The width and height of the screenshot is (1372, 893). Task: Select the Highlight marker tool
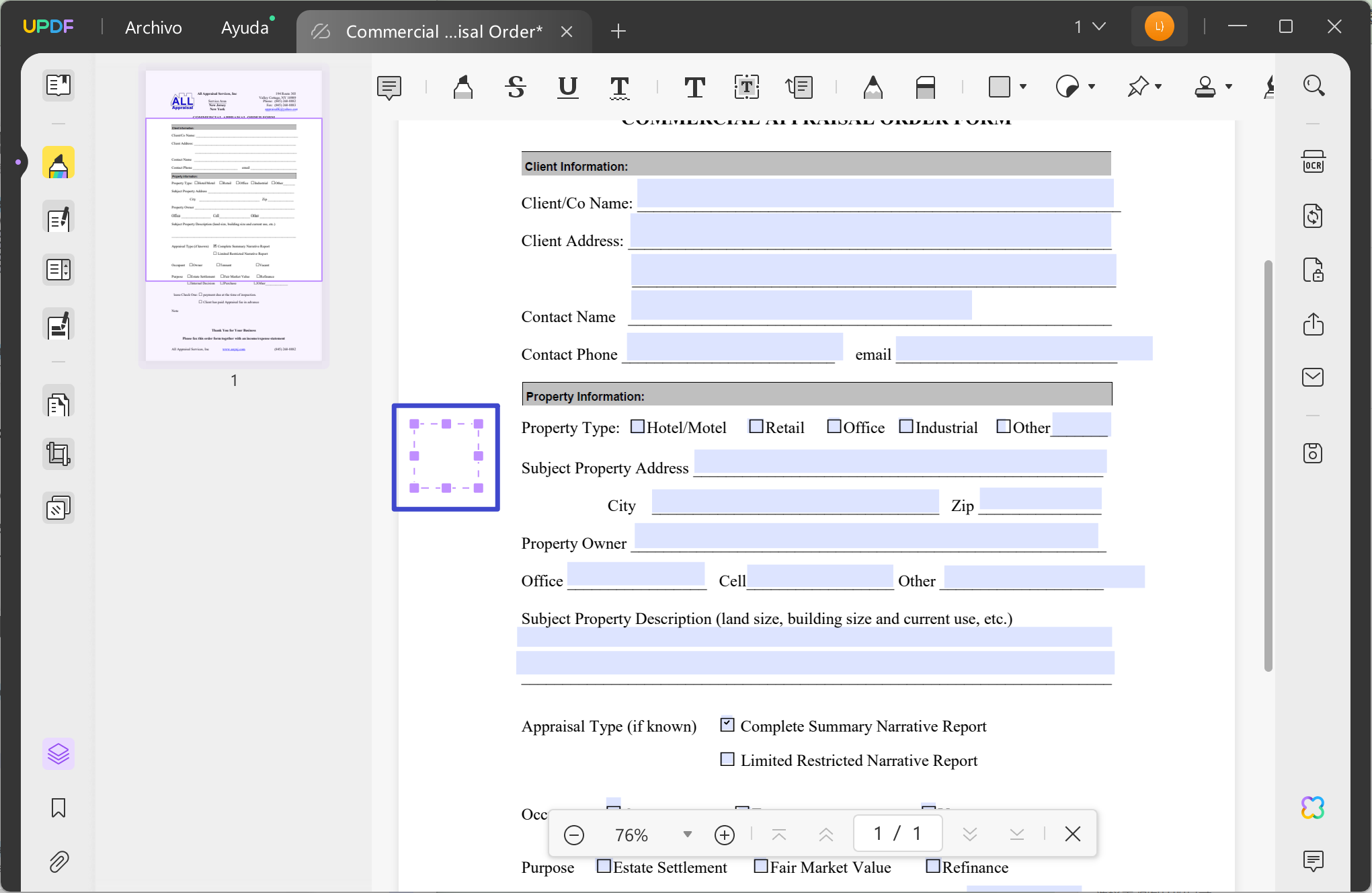[463, 87]
